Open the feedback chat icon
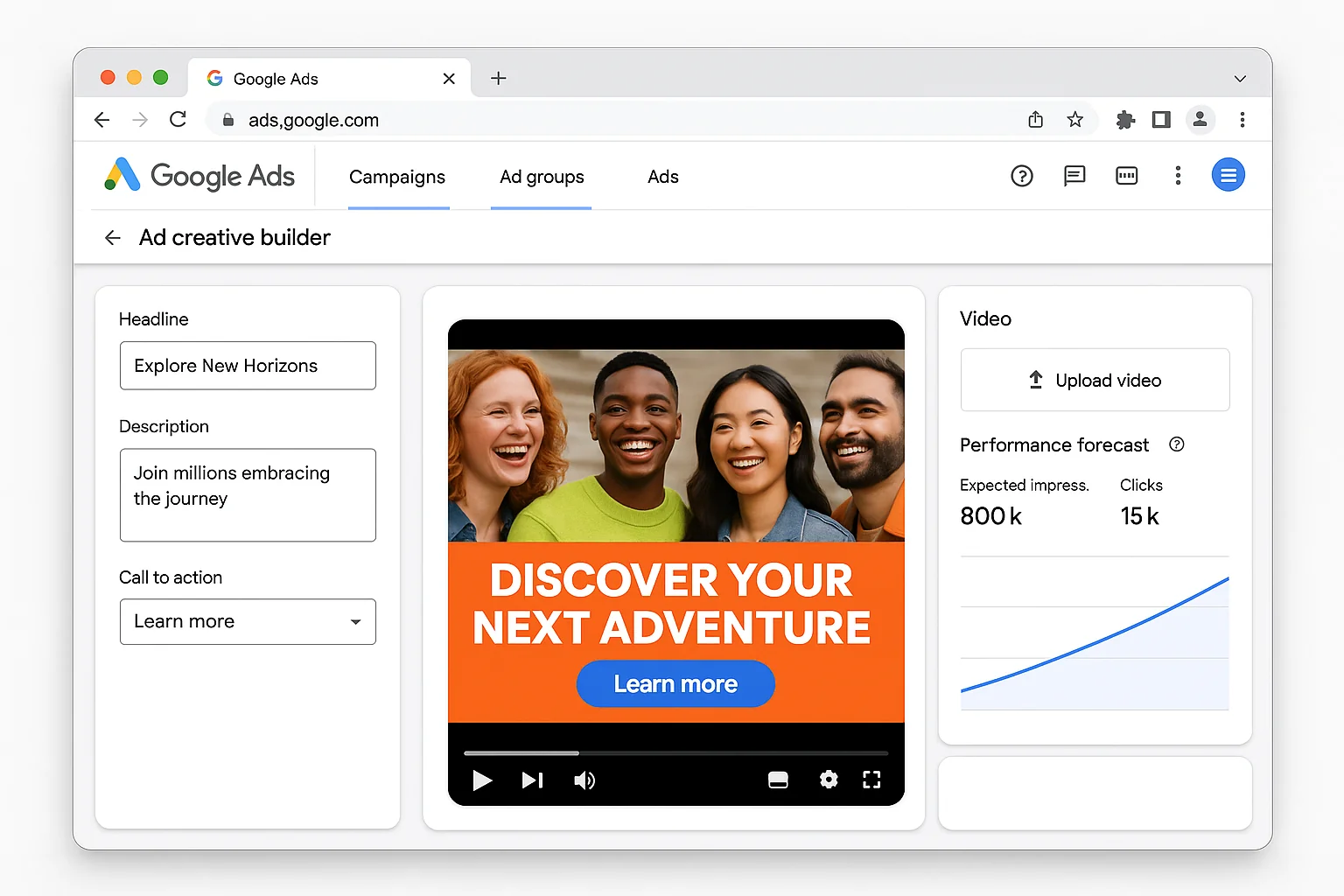This screenshot has width=1344, height=896. coord(1074,176)
